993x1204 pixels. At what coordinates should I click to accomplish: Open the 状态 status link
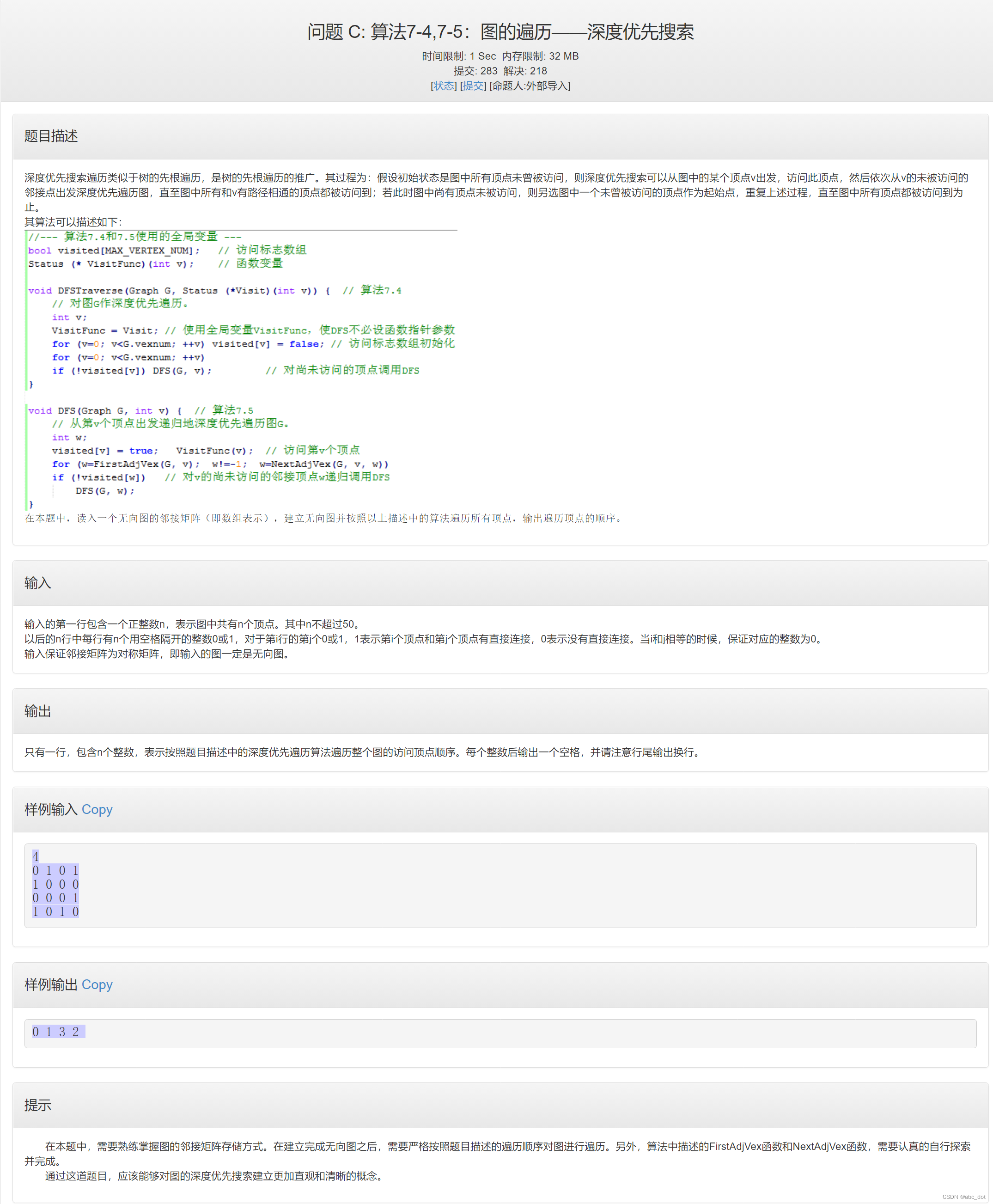pyautogui.click(x=444, y=86)
